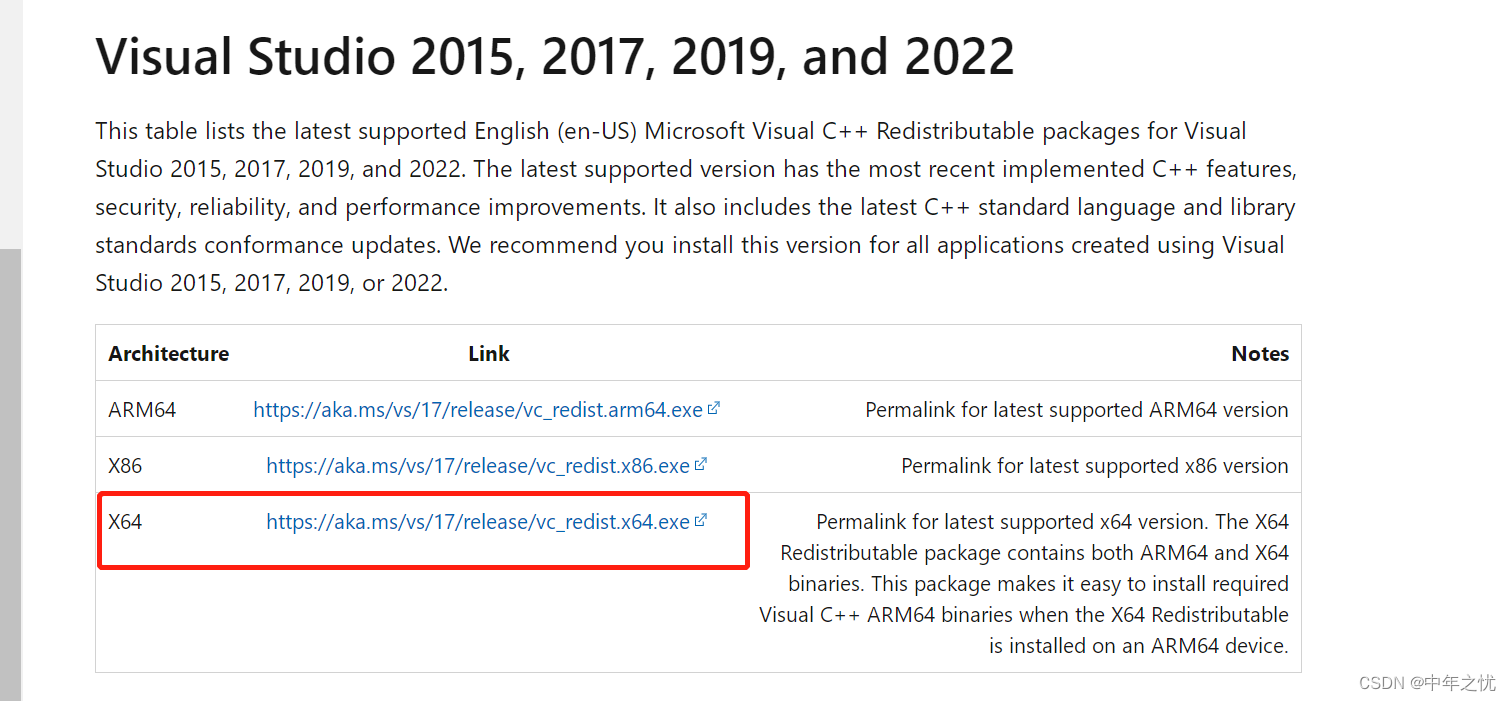Click the x64 Redistributable notes paragraph
Viewport: 1511px width, 701px height.
pyautogui.click(x=1024, y=583)
